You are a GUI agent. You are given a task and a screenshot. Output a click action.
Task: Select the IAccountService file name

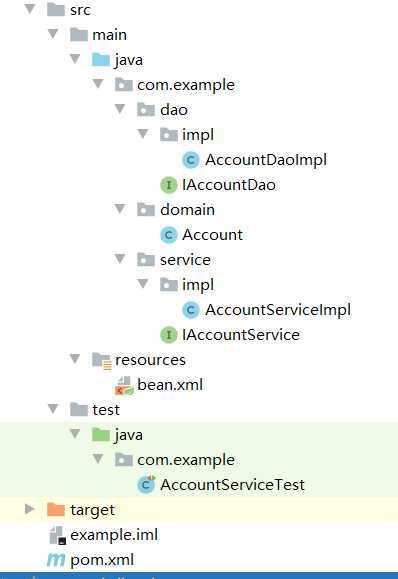click(x=241, y=335)
